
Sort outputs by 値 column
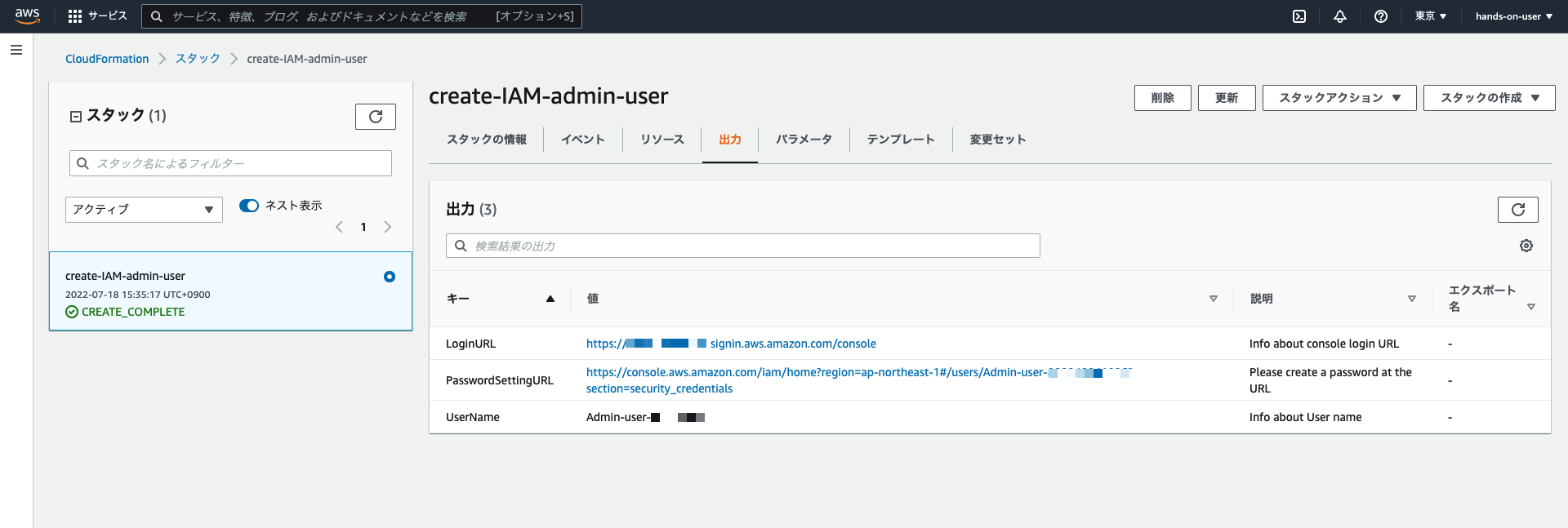(x=1214, y=299)
